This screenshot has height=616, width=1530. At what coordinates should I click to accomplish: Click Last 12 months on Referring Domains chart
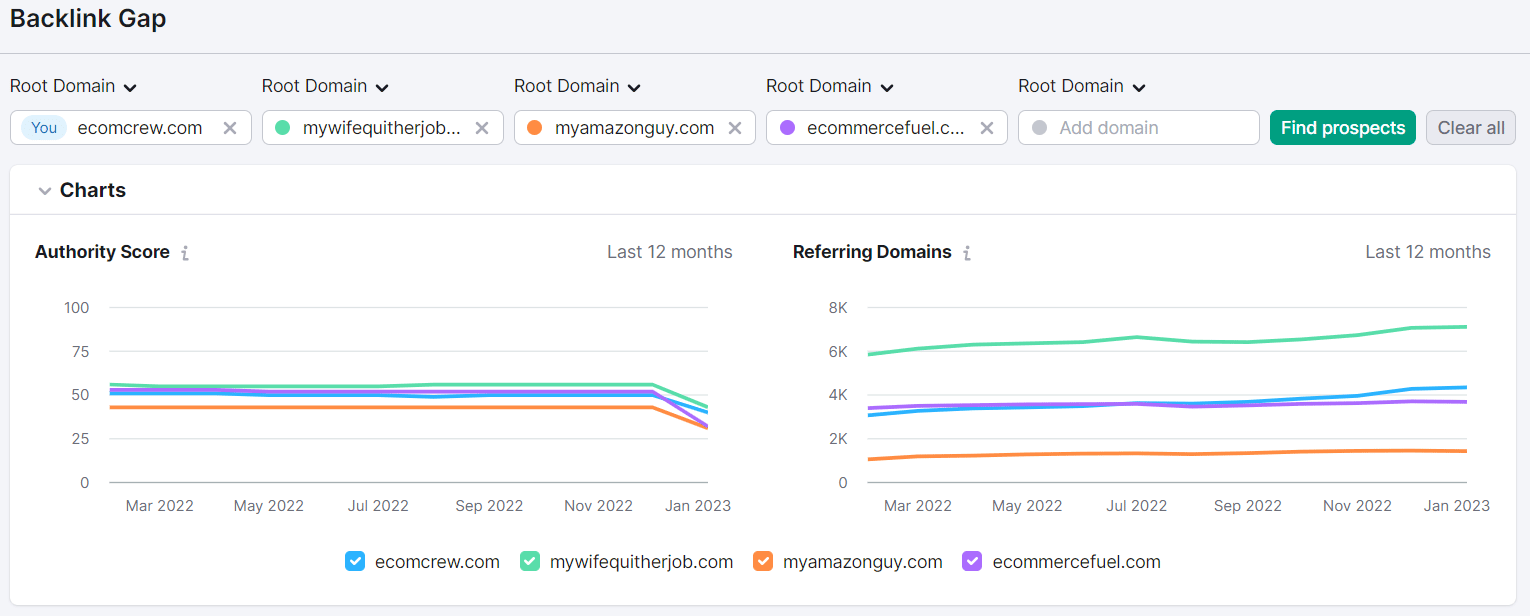click(x=1428, y=252)
